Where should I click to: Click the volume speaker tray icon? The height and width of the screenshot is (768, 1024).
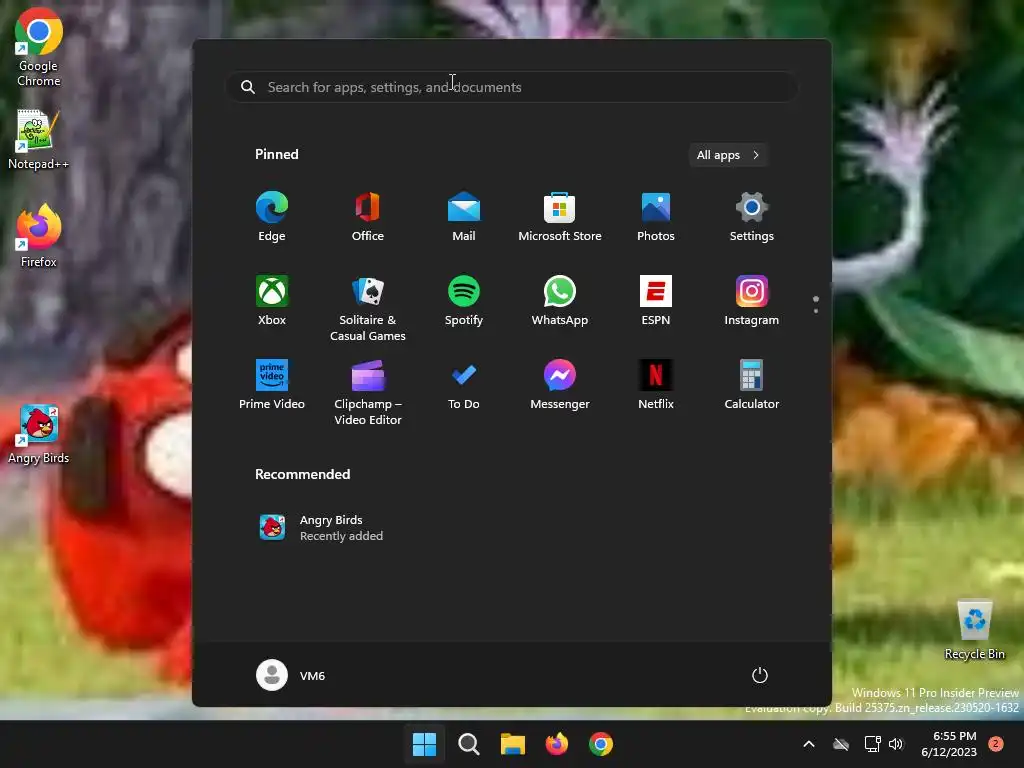pyautogui.click(x=896, y=744)
